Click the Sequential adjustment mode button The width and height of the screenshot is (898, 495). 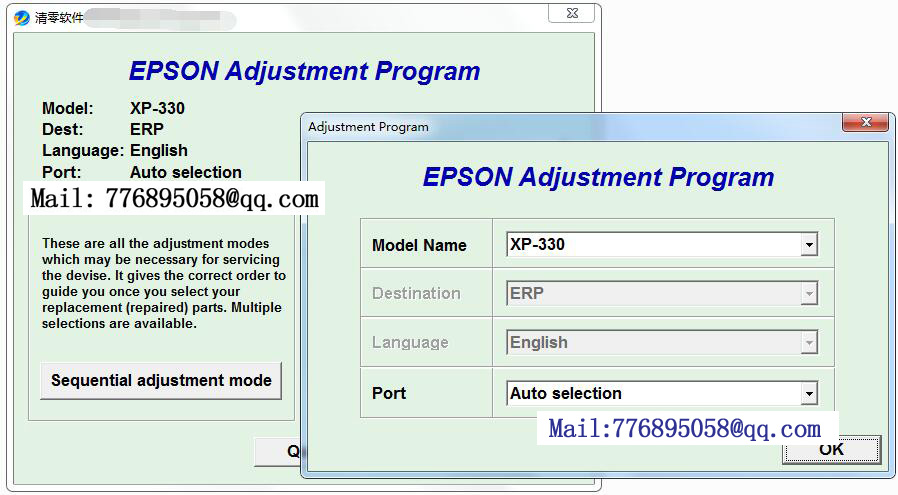161,380
